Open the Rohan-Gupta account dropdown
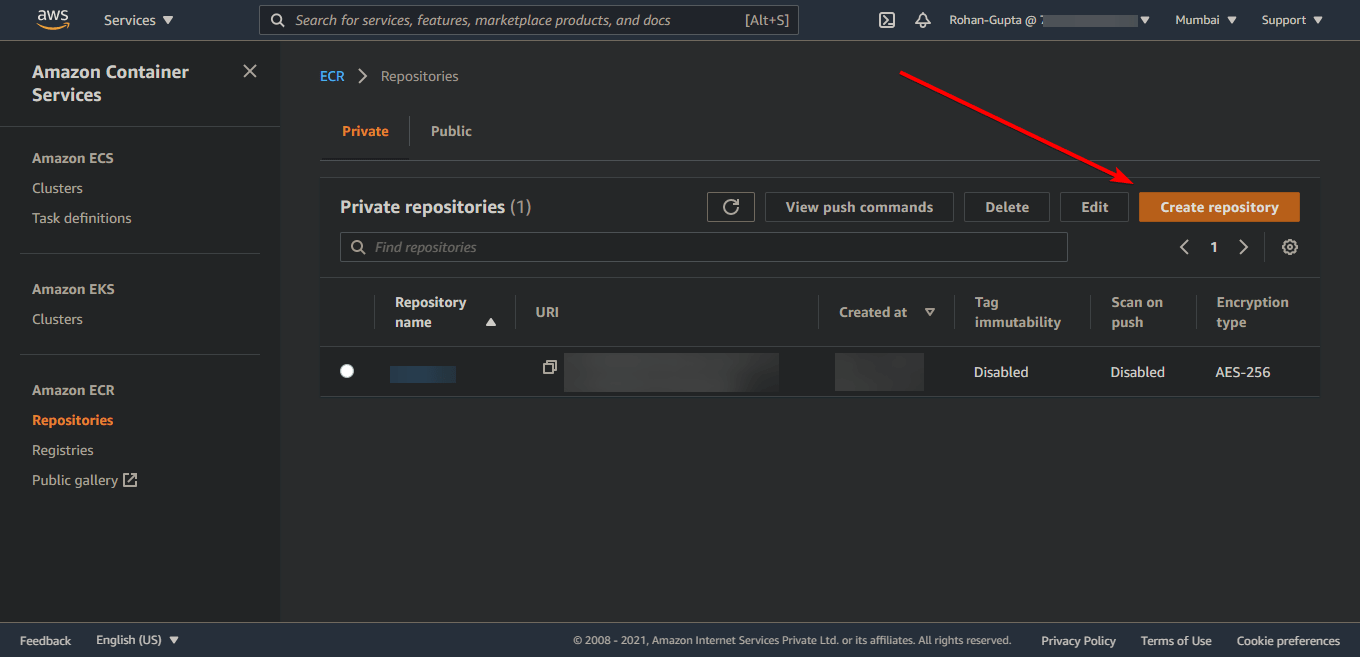Screen dimensions: 1360x657 (1049, 20)
